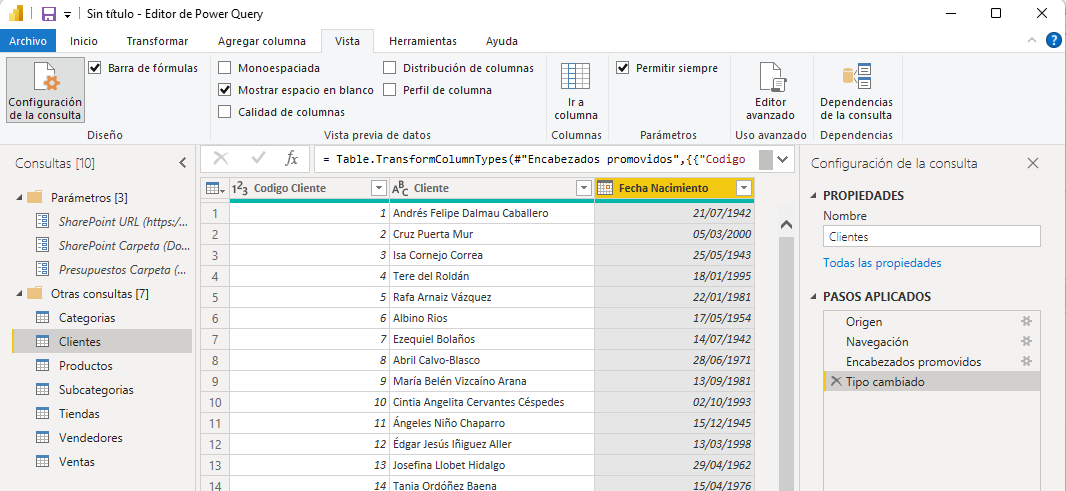This screenshot has width=1066, height=491.
Task: Enable Monoespaciada checkbox
Action: pyautogui.click(x=224, y=68)
